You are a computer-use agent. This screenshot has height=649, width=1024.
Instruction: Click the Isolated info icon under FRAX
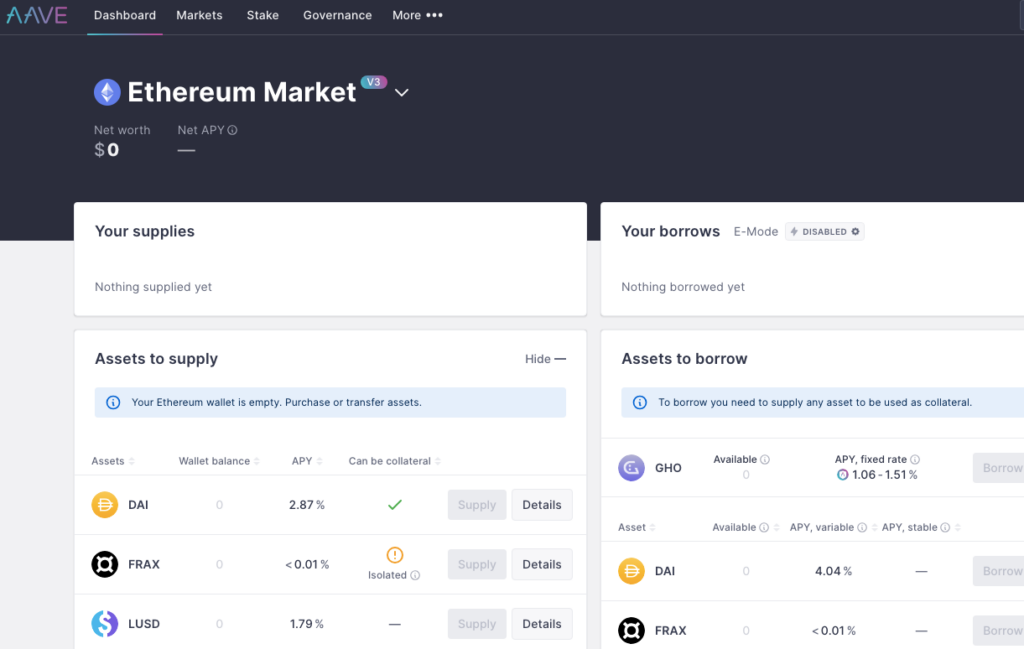click(x=415, y=575)
